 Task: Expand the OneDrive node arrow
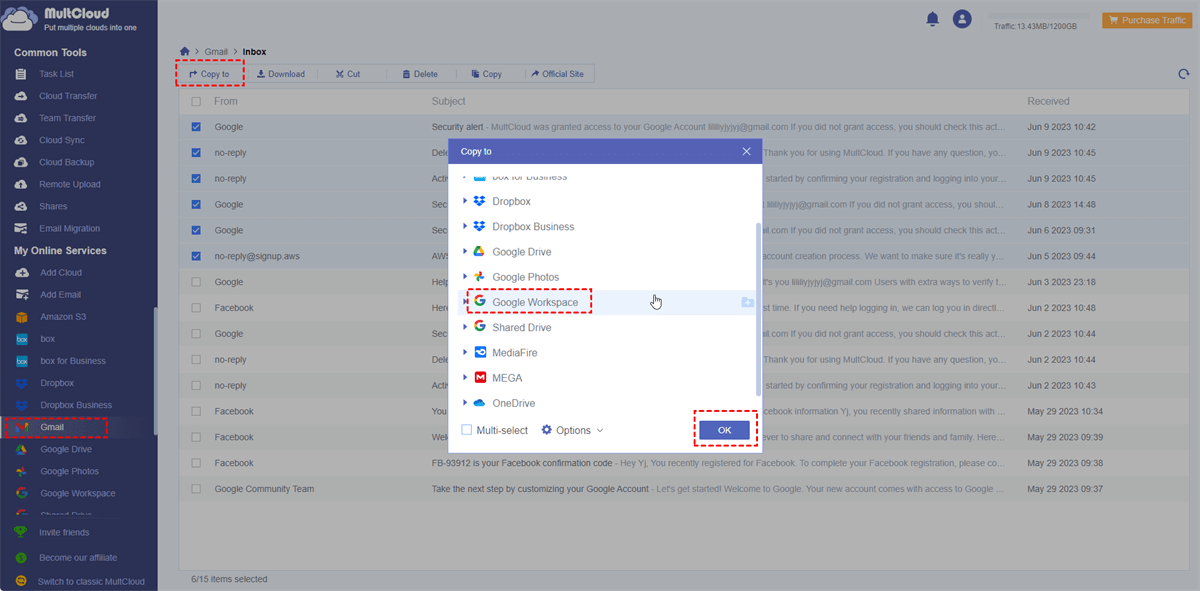tap(465, 403)
